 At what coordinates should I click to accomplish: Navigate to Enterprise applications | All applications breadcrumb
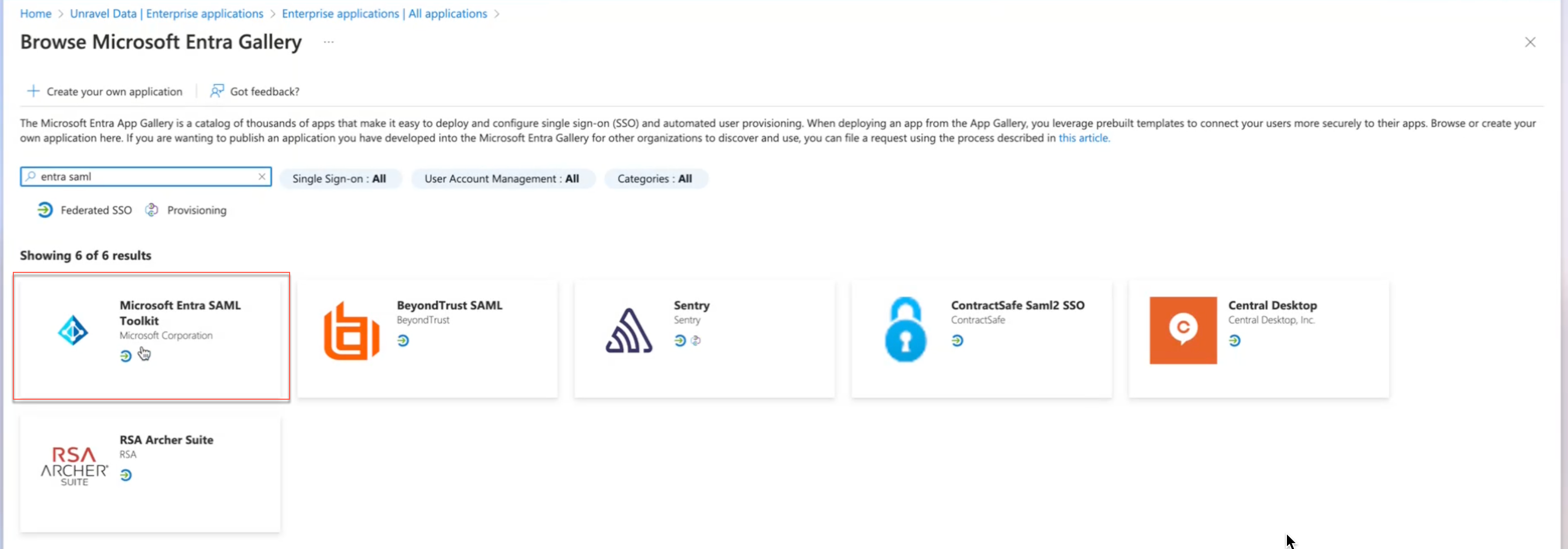tap(384, 13)
